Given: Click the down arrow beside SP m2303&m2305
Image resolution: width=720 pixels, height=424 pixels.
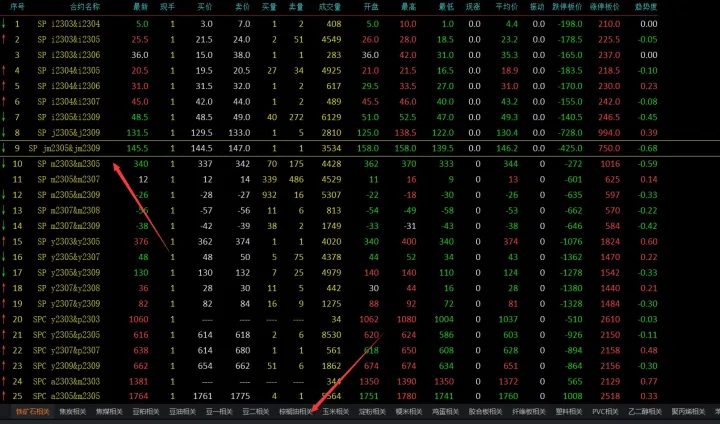Looking at the screenshot, I should click(5, 163).
